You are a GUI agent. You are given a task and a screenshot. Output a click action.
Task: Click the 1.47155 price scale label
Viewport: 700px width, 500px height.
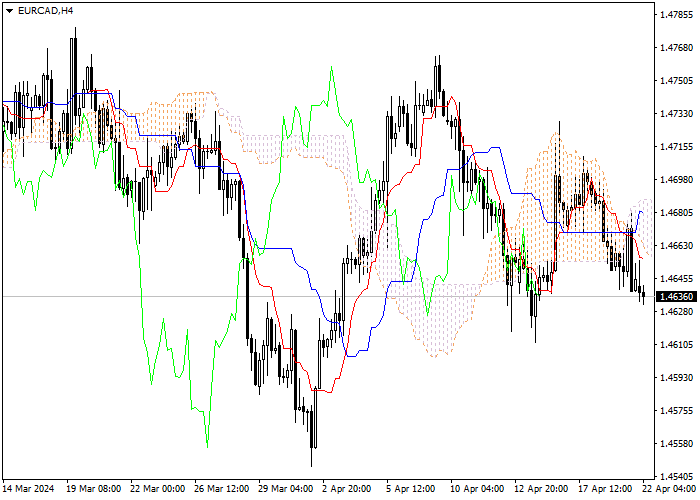click(x=676, y=147)
